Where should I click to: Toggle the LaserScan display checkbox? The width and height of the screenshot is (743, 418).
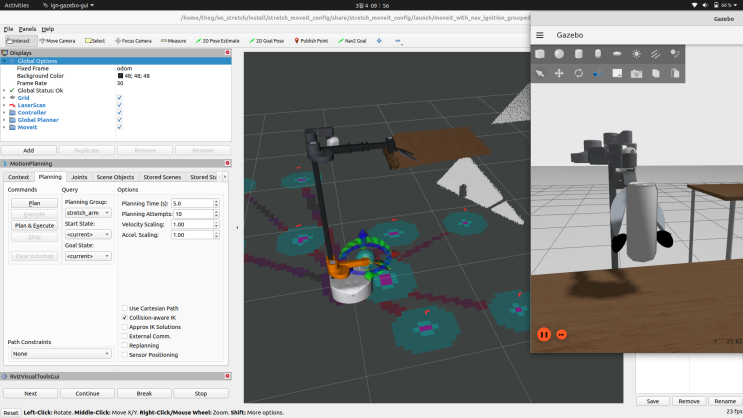120,105
